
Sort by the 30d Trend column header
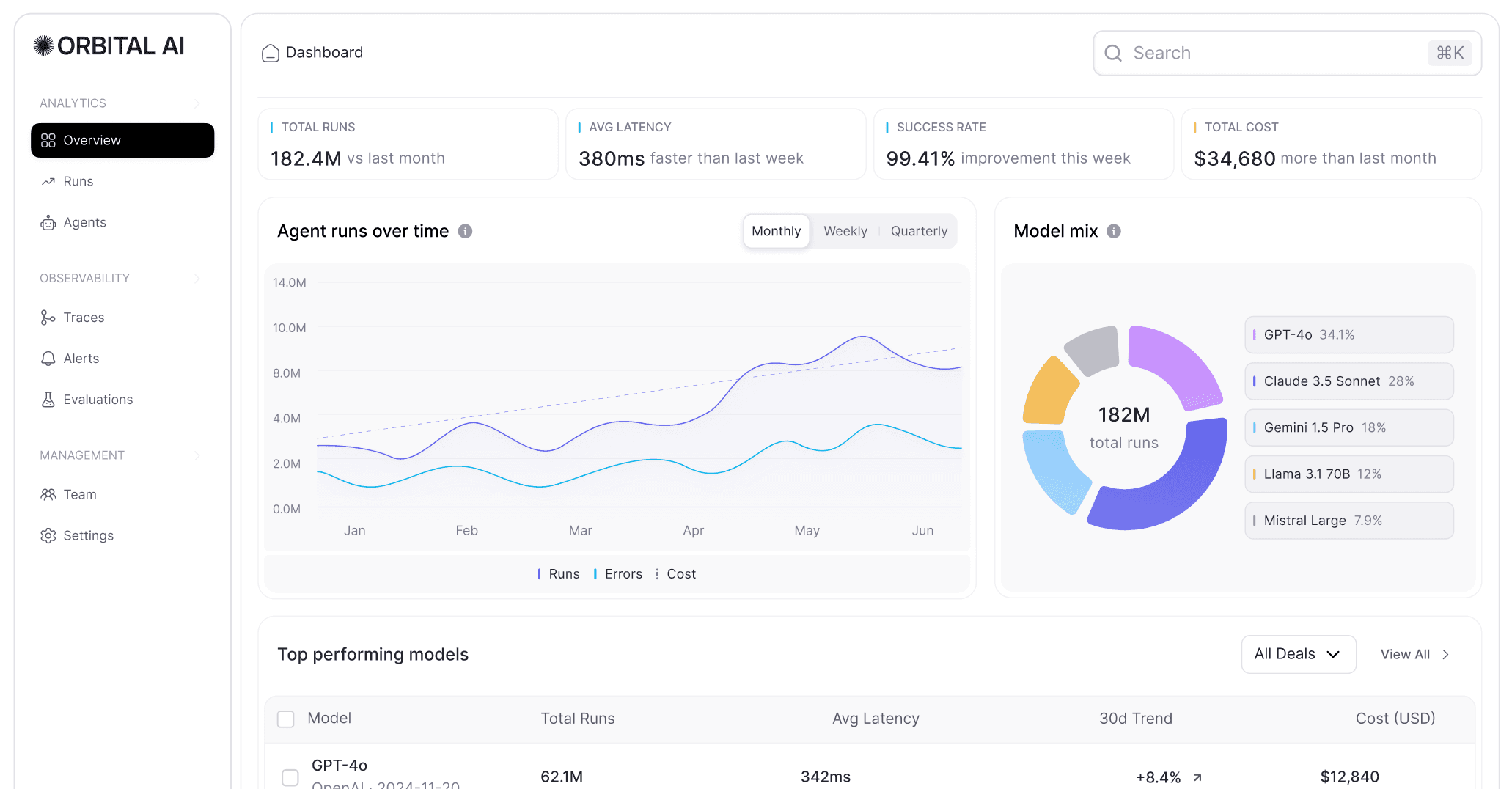point(1136,719)
